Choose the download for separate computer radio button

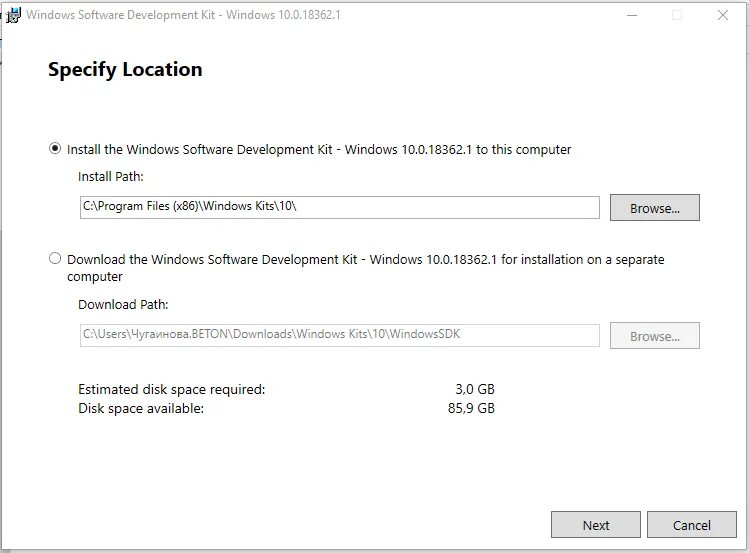[x=55, y=258]
